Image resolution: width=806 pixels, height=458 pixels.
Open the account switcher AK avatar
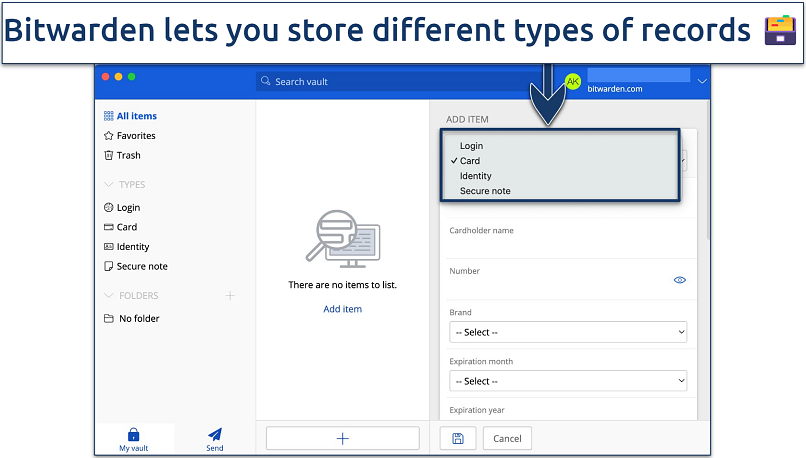point(572,81)
